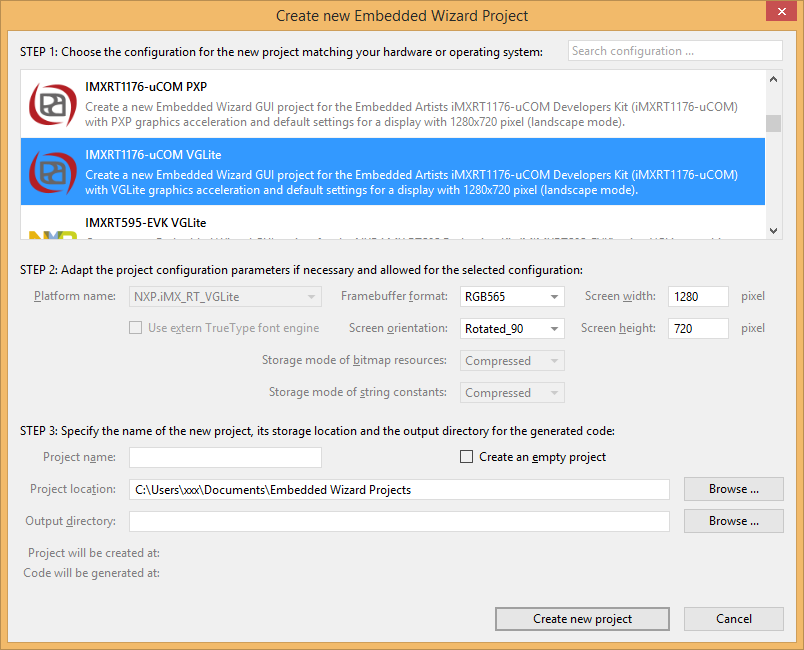The image size is (804, 650).
Task: Click the Create new project button
Action: point(582,619)
